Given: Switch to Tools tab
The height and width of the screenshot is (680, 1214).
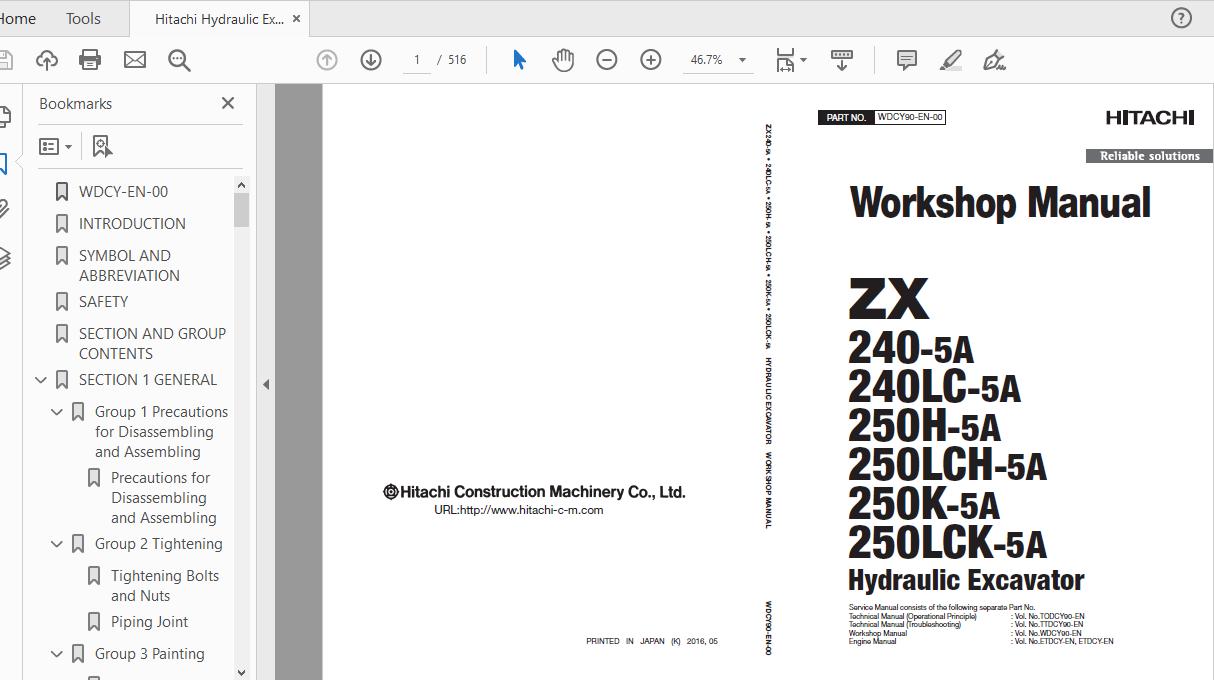Looking at the screenshot, I should pos(83,18).
